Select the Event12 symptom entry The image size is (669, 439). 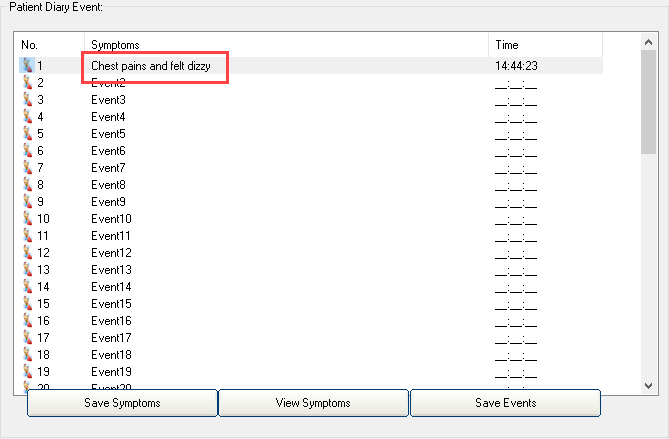[x=111, y=253]
